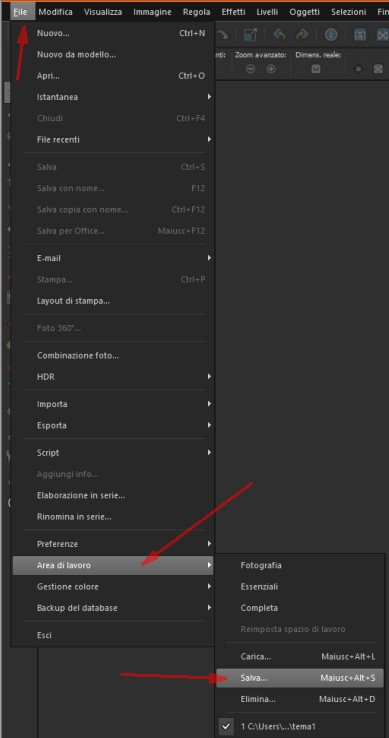Viewport: 389px width, 738px height.
Task: Click the advanced zoom out minus icon
Action: click(251, 69)
